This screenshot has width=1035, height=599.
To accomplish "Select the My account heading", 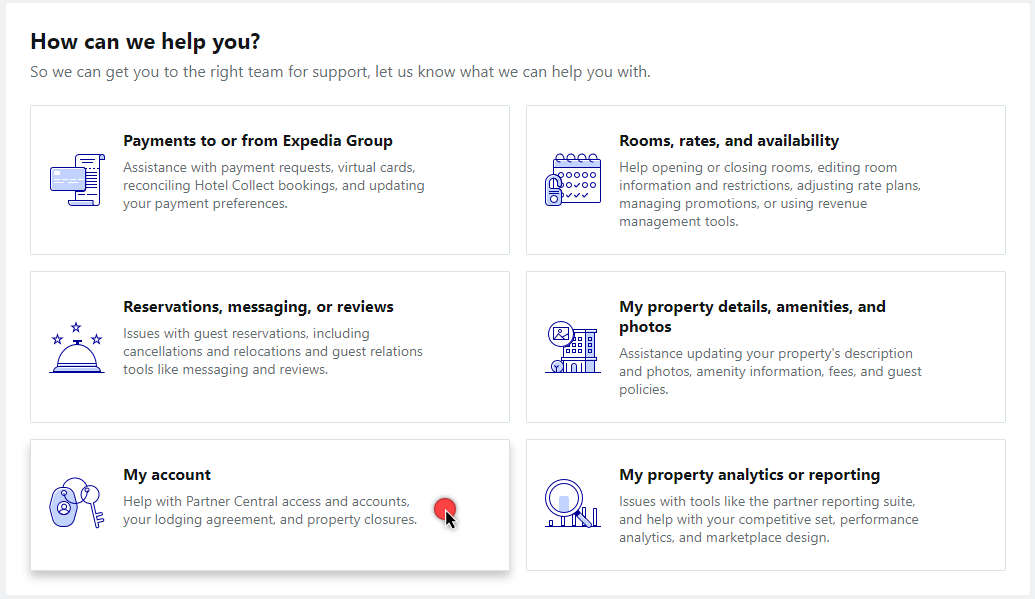I will click(167, 474).
